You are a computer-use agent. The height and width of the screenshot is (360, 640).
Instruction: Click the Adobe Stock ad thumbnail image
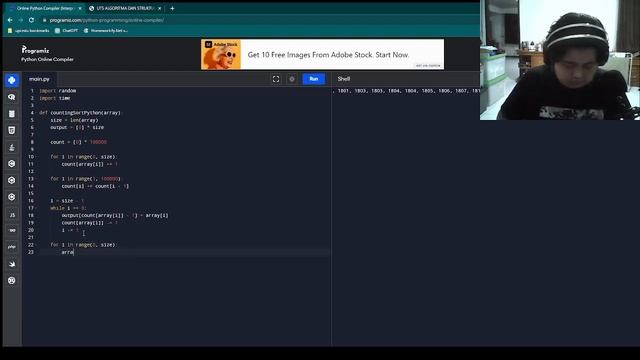(221, 54)
